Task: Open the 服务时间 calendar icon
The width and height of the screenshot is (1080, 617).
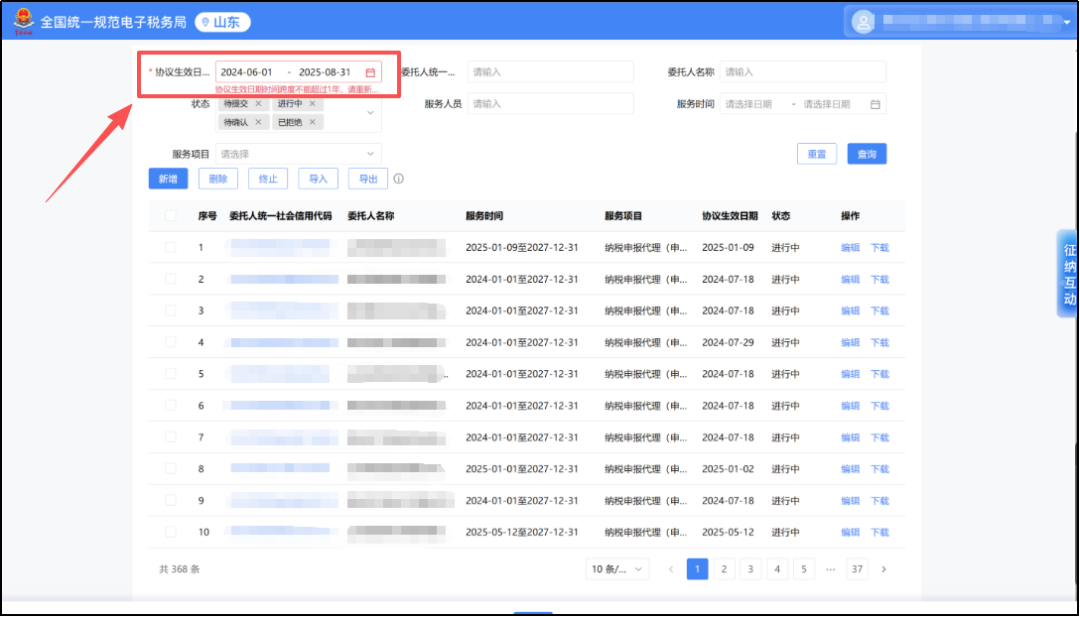Action: [875, 104]
